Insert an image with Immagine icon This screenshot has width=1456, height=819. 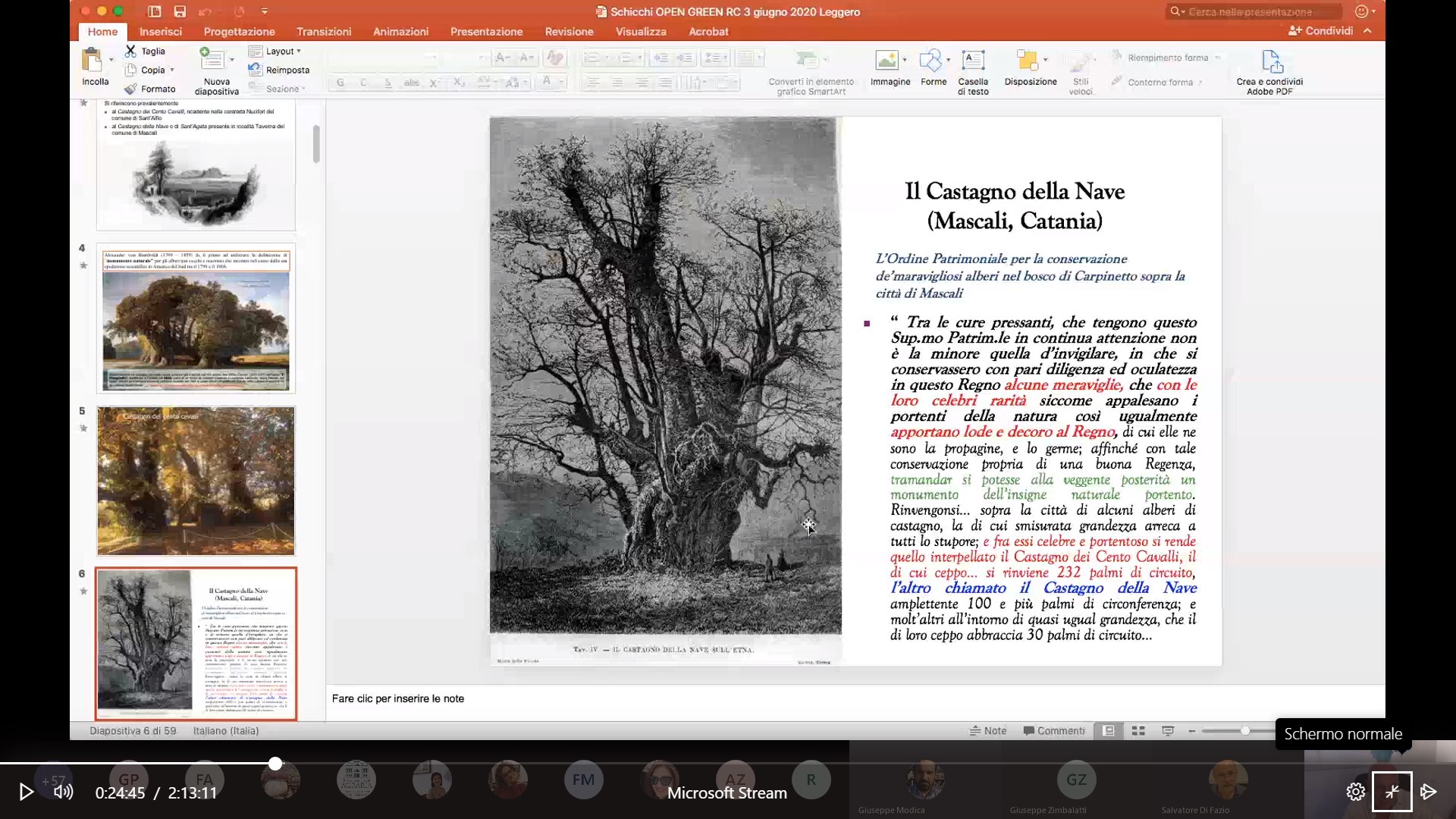(x=886, y=60)
